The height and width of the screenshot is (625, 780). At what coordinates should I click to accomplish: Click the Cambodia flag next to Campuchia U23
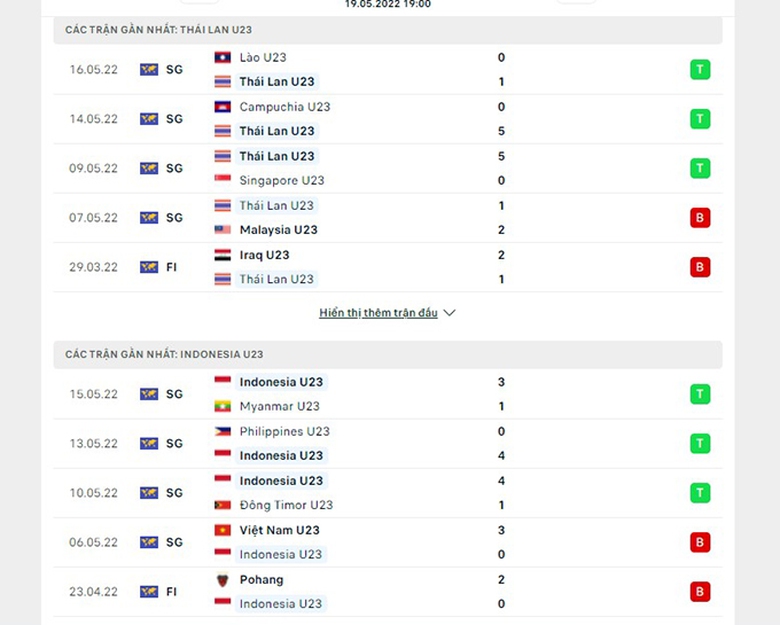click(222, 107)
